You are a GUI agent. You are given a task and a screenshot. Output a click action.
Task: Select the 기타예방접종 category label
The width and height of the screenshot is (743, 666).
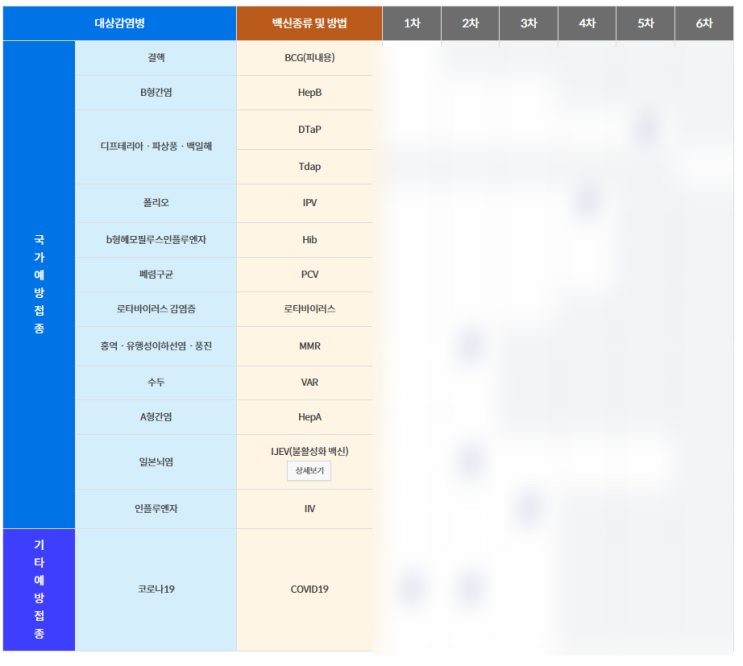click(39, 590)
